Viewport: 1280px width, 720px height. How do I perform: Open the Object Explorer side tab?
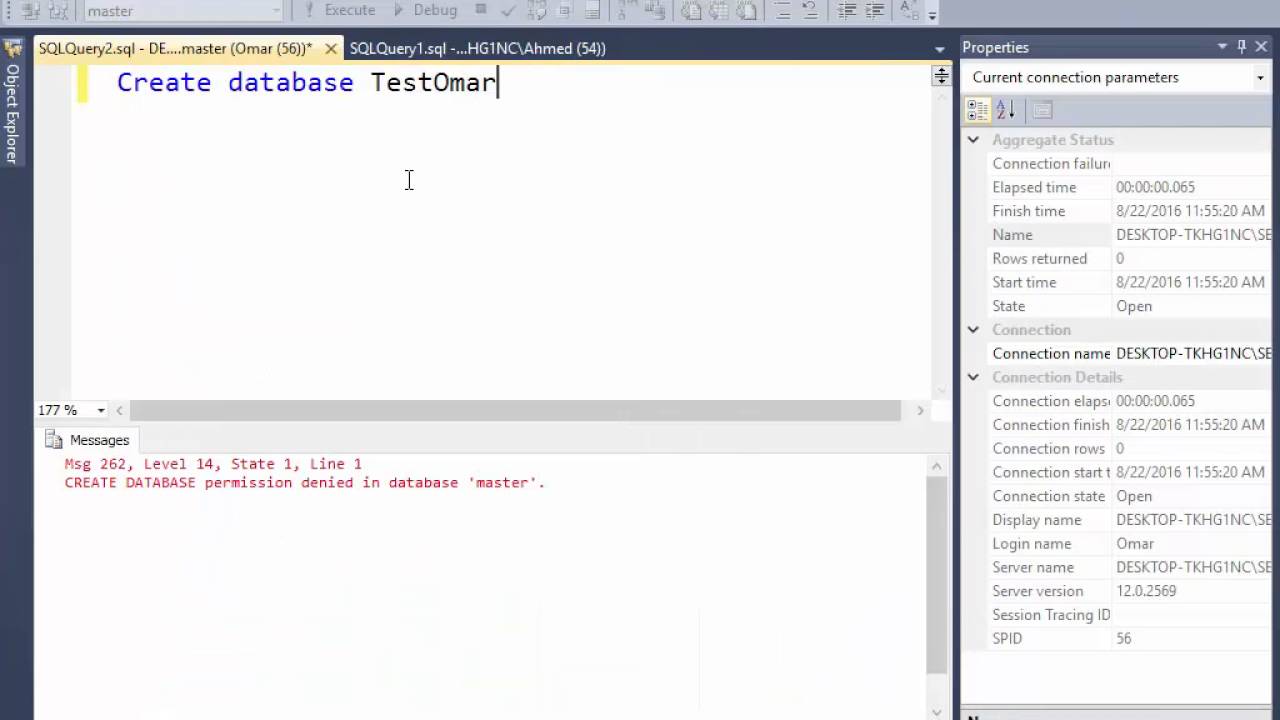point(12,112)
